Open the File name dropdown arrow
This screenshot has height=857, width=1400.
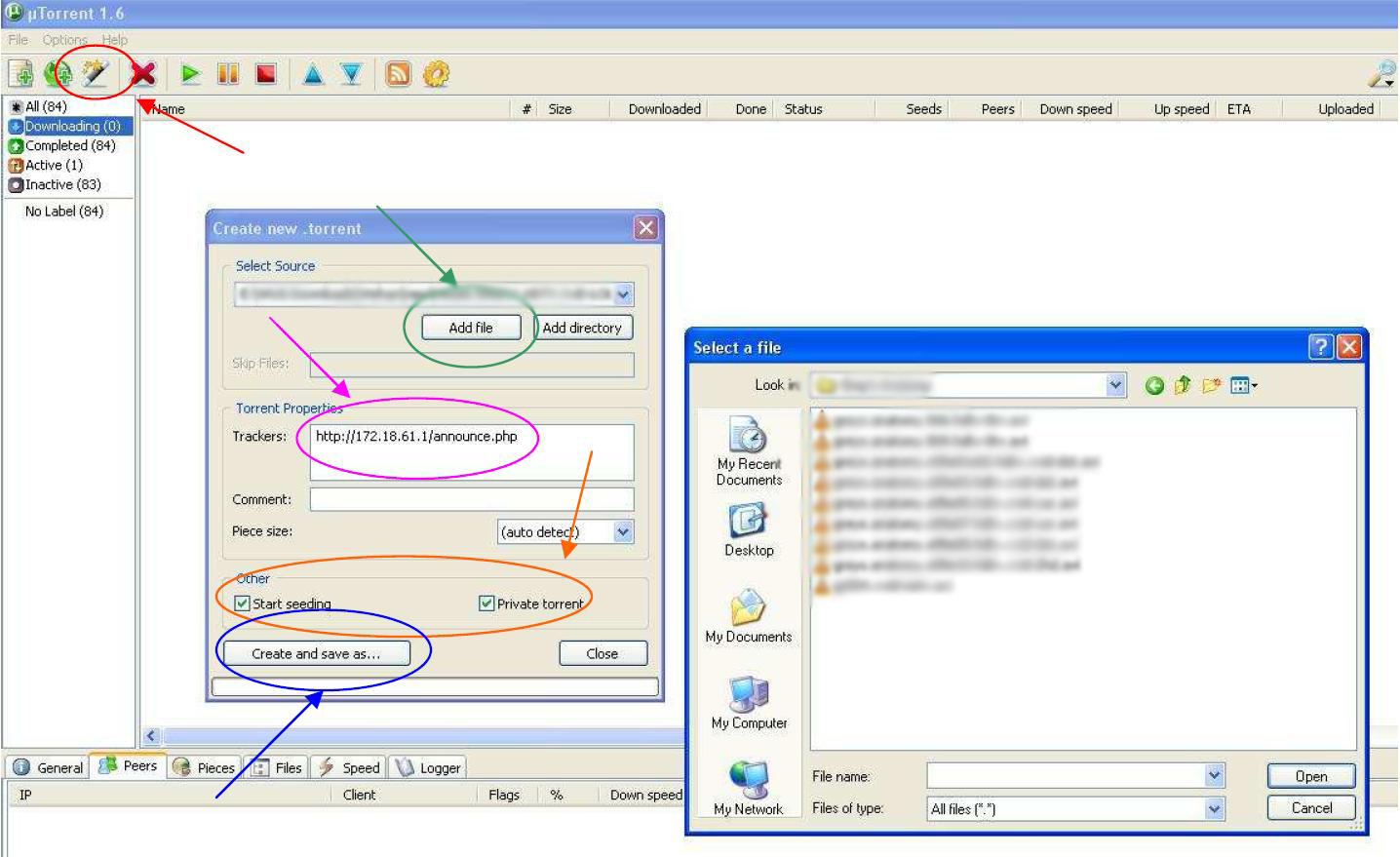1215,776
